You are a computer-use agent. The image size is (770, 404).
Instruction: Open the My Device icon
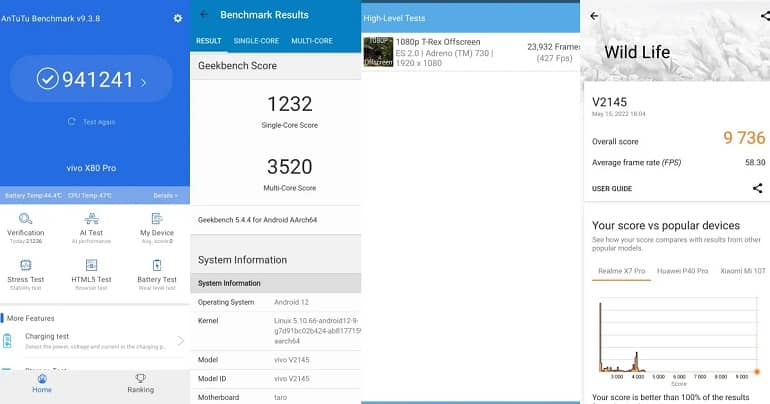pyautogui.click(x=157, y=218)
